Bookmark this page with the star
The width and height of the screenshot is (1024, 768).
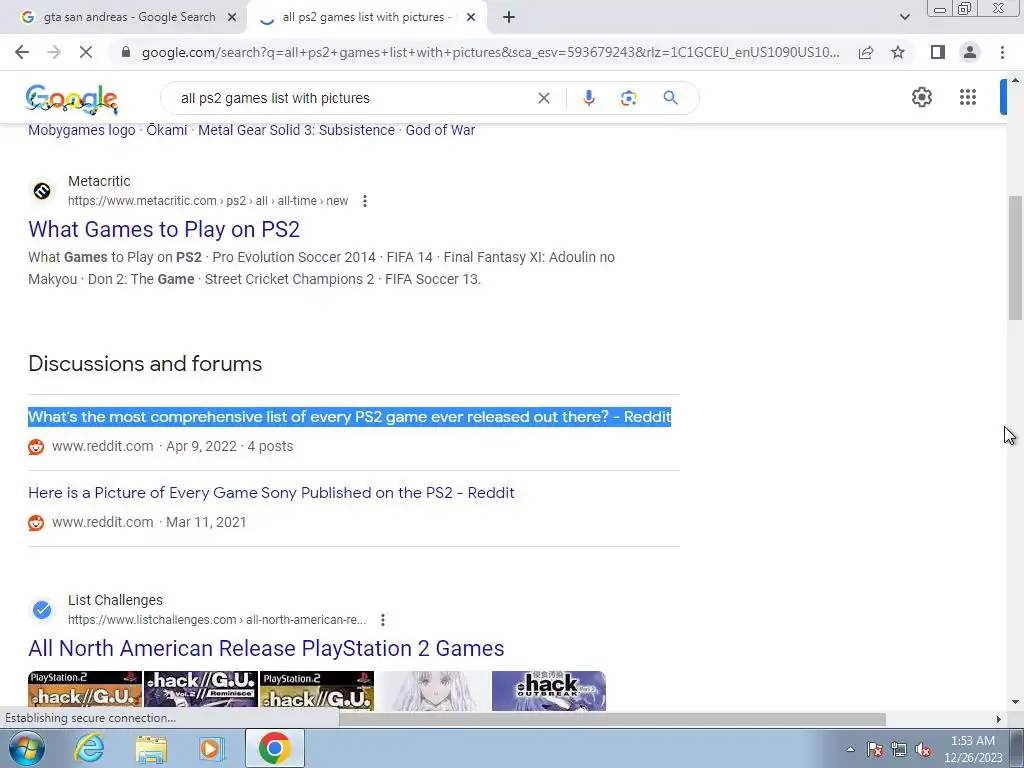pos(898,52)
